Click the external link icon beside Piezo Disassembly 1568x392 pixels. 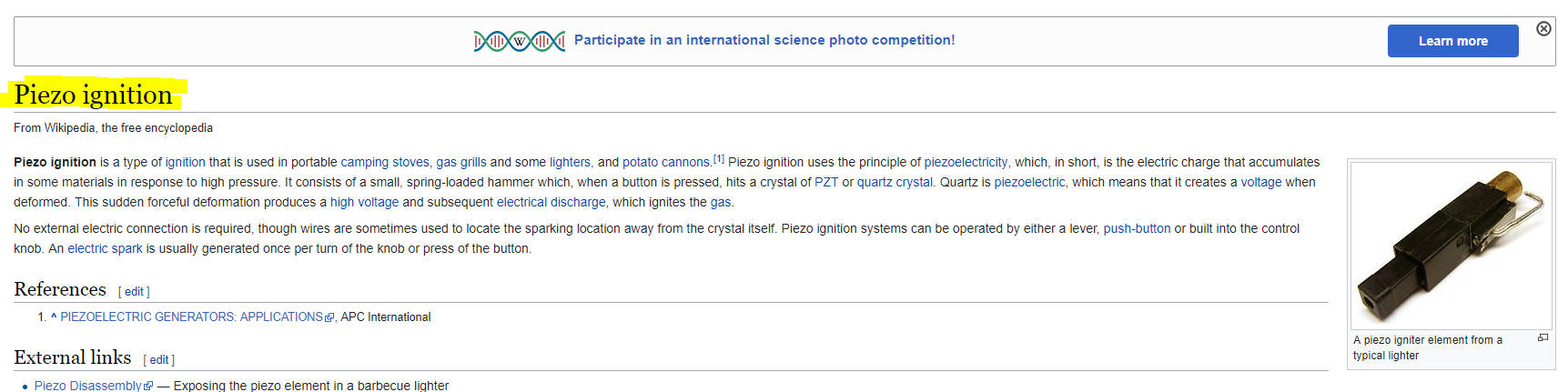tap(148, 387)
